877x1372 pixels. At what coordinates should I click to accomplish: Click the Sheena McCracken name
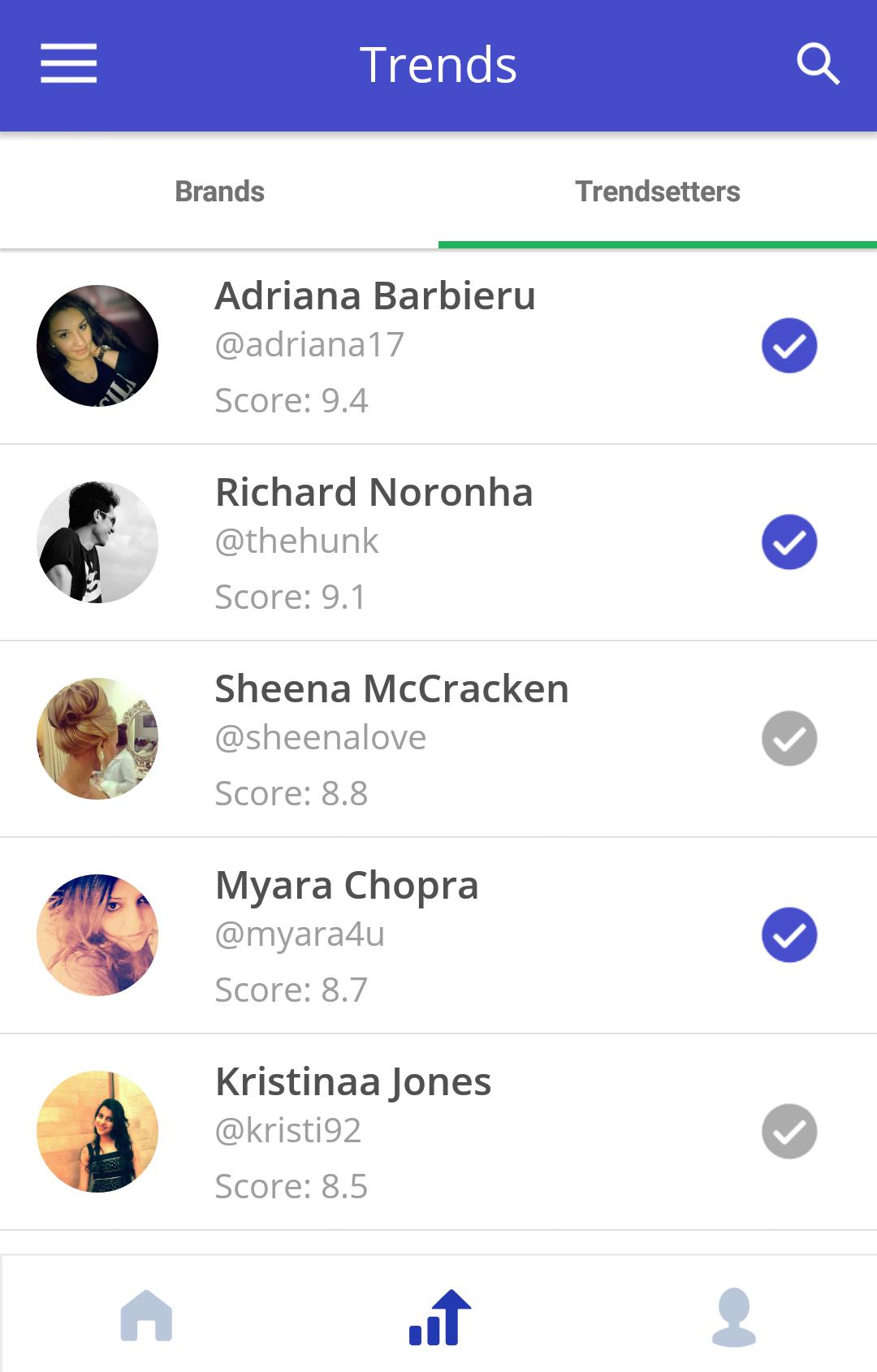click(391, 689)
